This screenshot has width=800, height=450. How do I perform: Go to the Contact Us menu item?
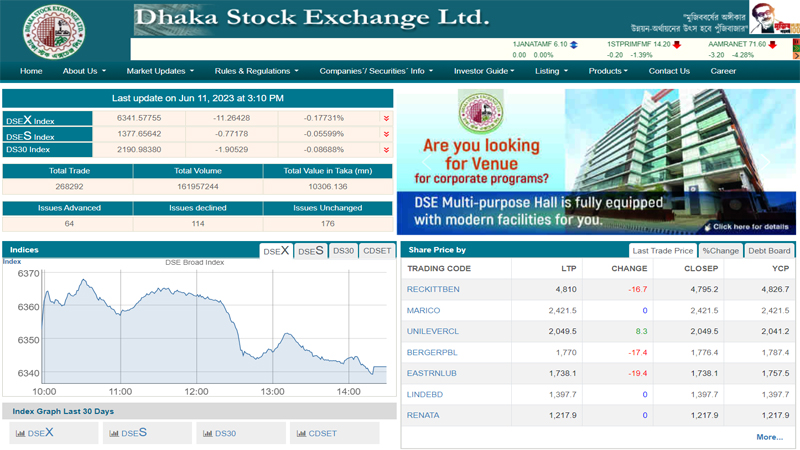tap(669, 71)
